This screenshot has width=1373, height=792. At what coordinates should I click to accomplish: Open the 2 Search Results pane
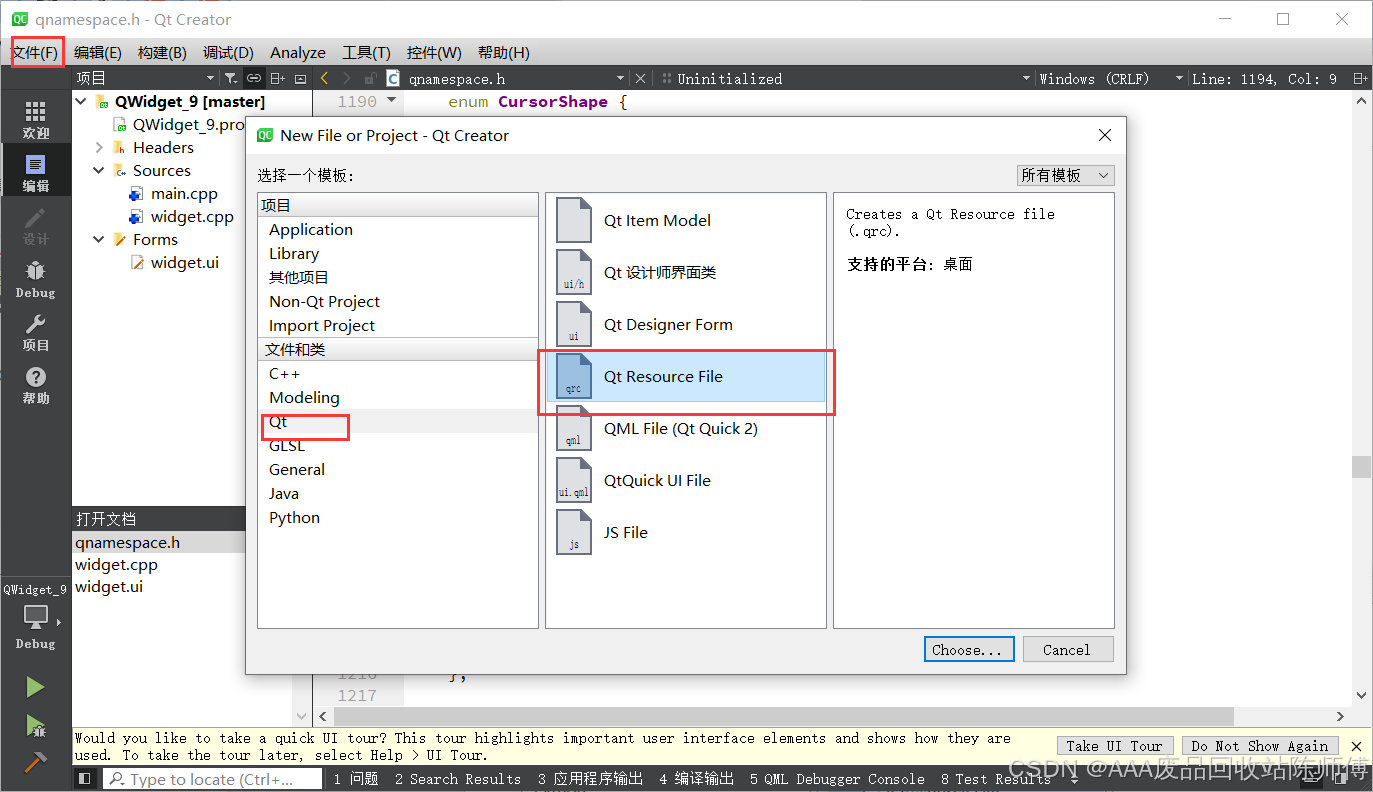(x=458, y=779)
